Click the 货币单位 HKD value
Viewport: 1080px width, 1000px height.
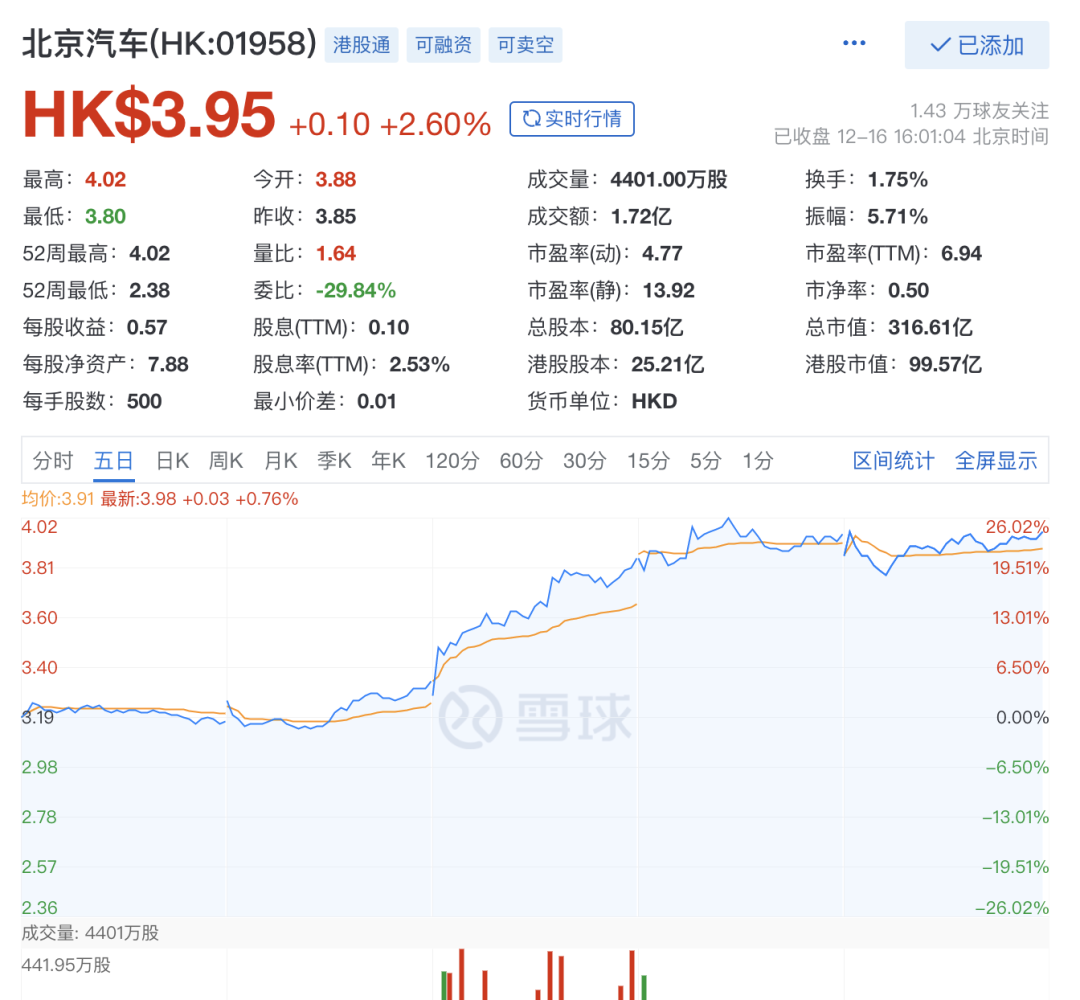[654, 402]
